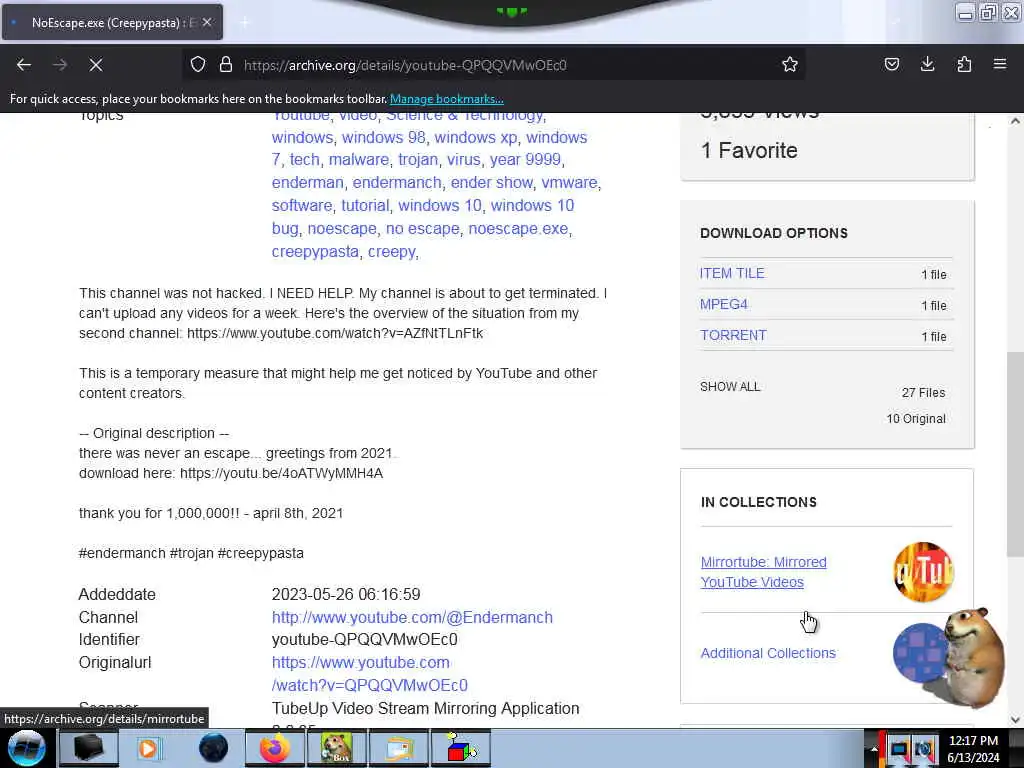Viewport: 1024px width, 768px height.
Task: Click the Addeddate value 2023-05-26 06:16:59
Action: (x=346, y=594)
